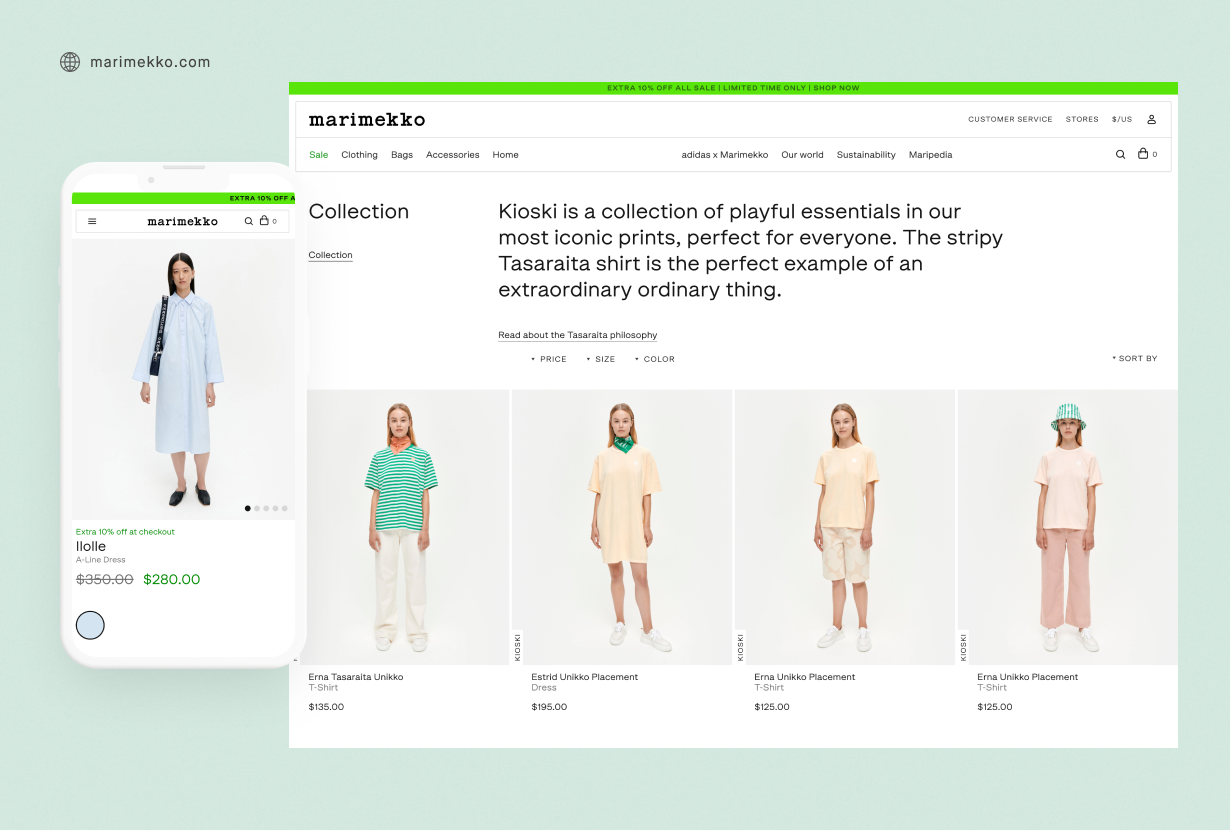Click Read about the Tasaraita philosophy link

577,335
